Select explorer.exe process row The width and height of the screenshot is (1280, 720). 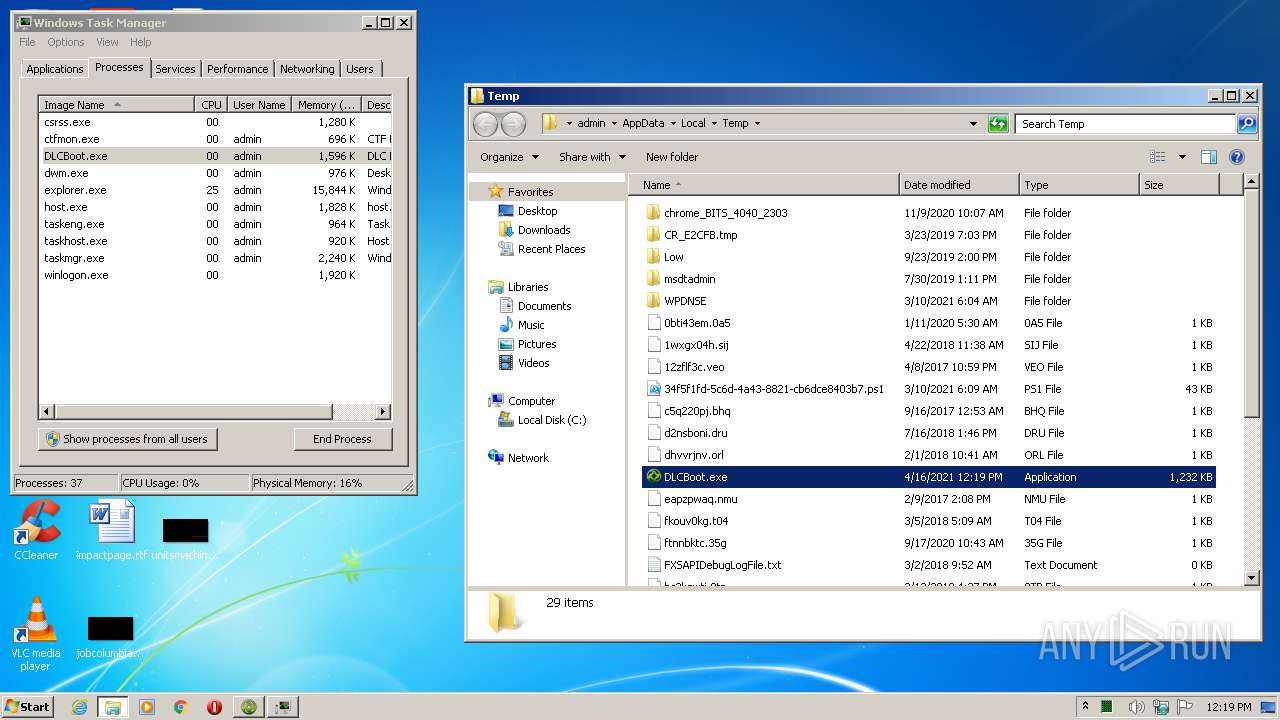215,190
